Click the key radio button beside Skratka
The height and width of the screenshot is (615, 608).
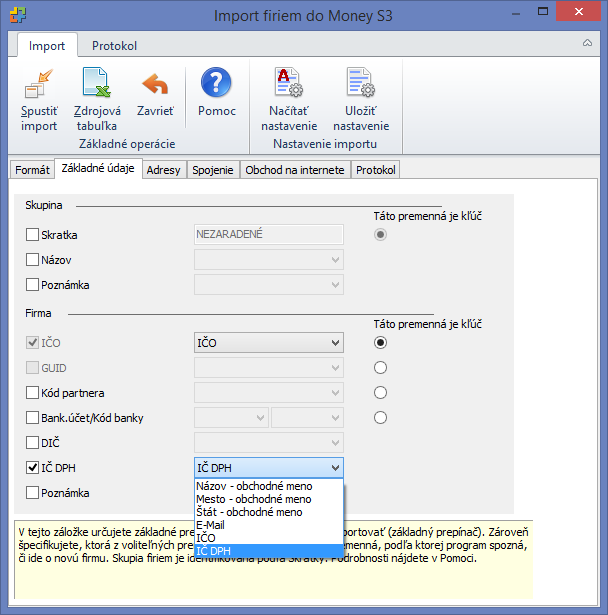coord(380,235)
